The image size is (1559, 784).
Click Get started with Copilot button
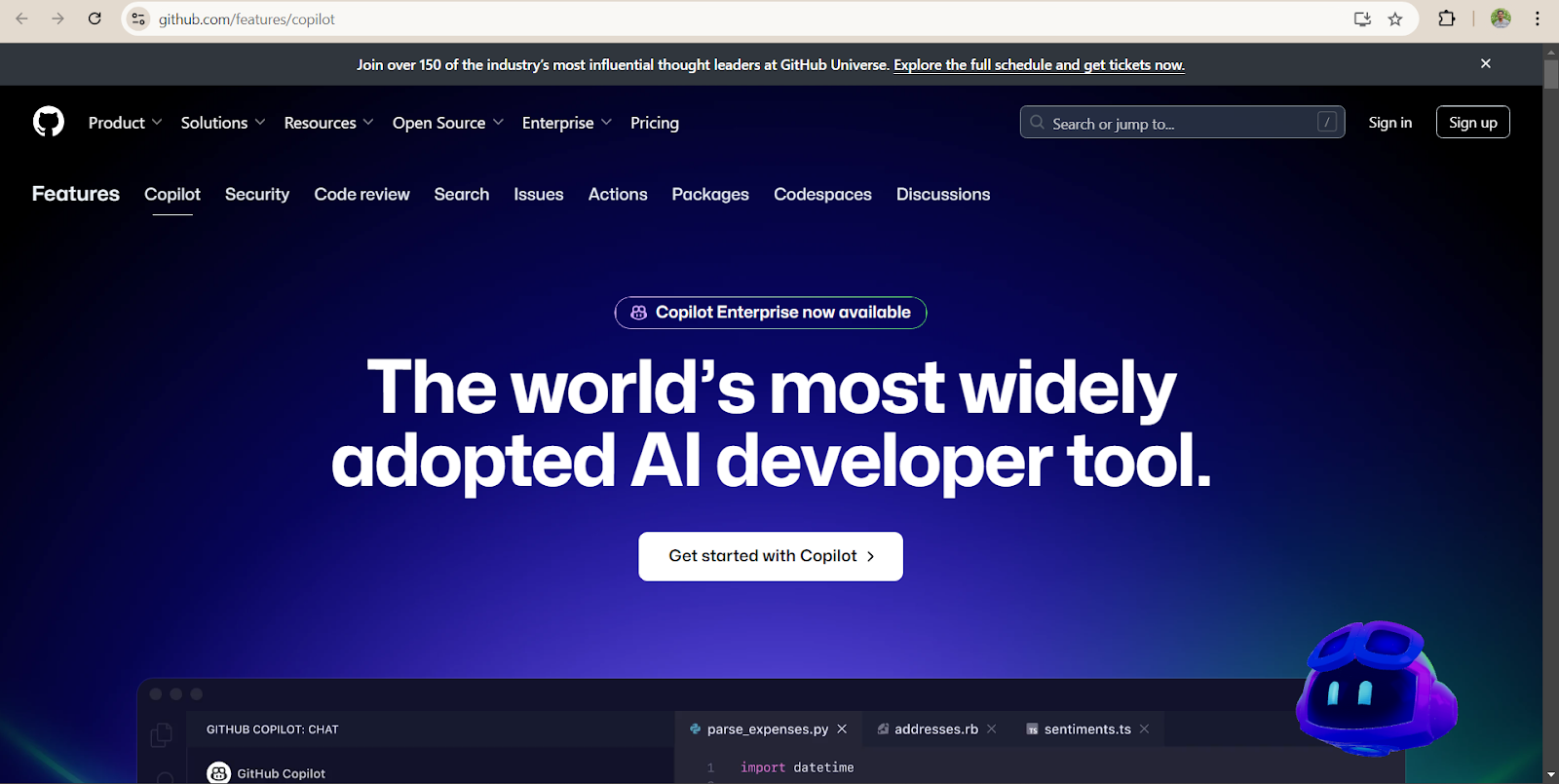click(771, 556)
